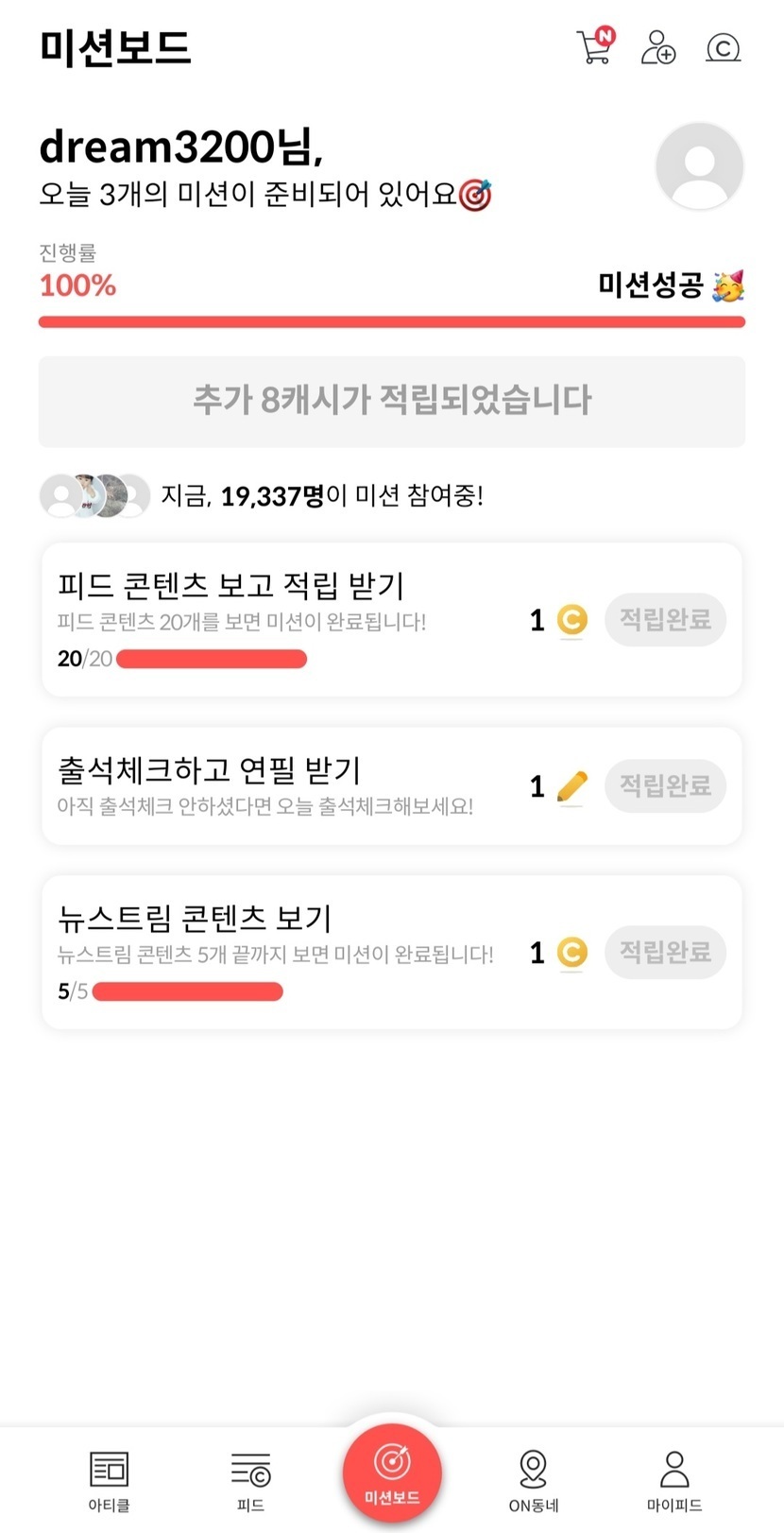Go to the ON동네 tab
Viewport: 784px width, 1533px height.
point(534,1480)
